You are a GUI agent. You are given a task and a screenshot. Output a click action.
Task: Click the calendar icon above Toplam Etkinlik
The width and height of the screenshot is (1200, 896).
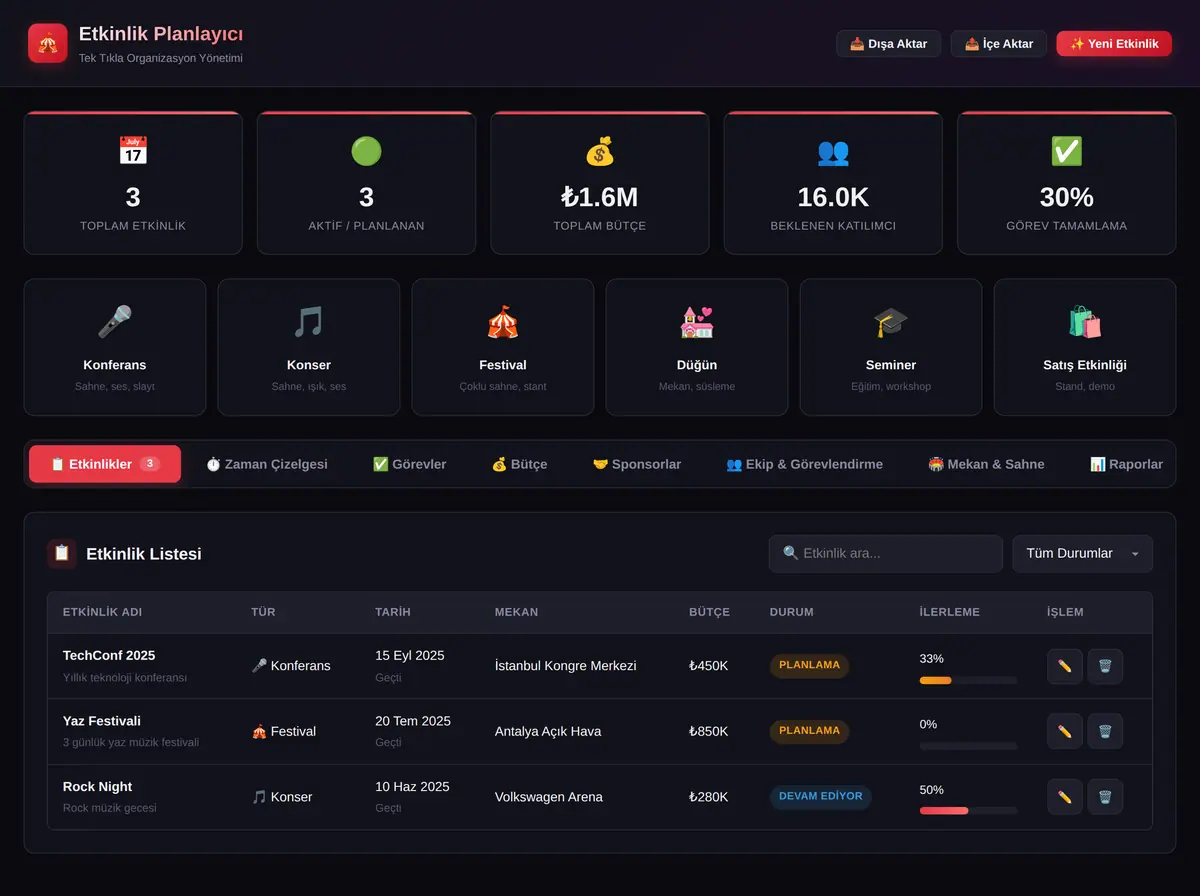tap(133, 151)
